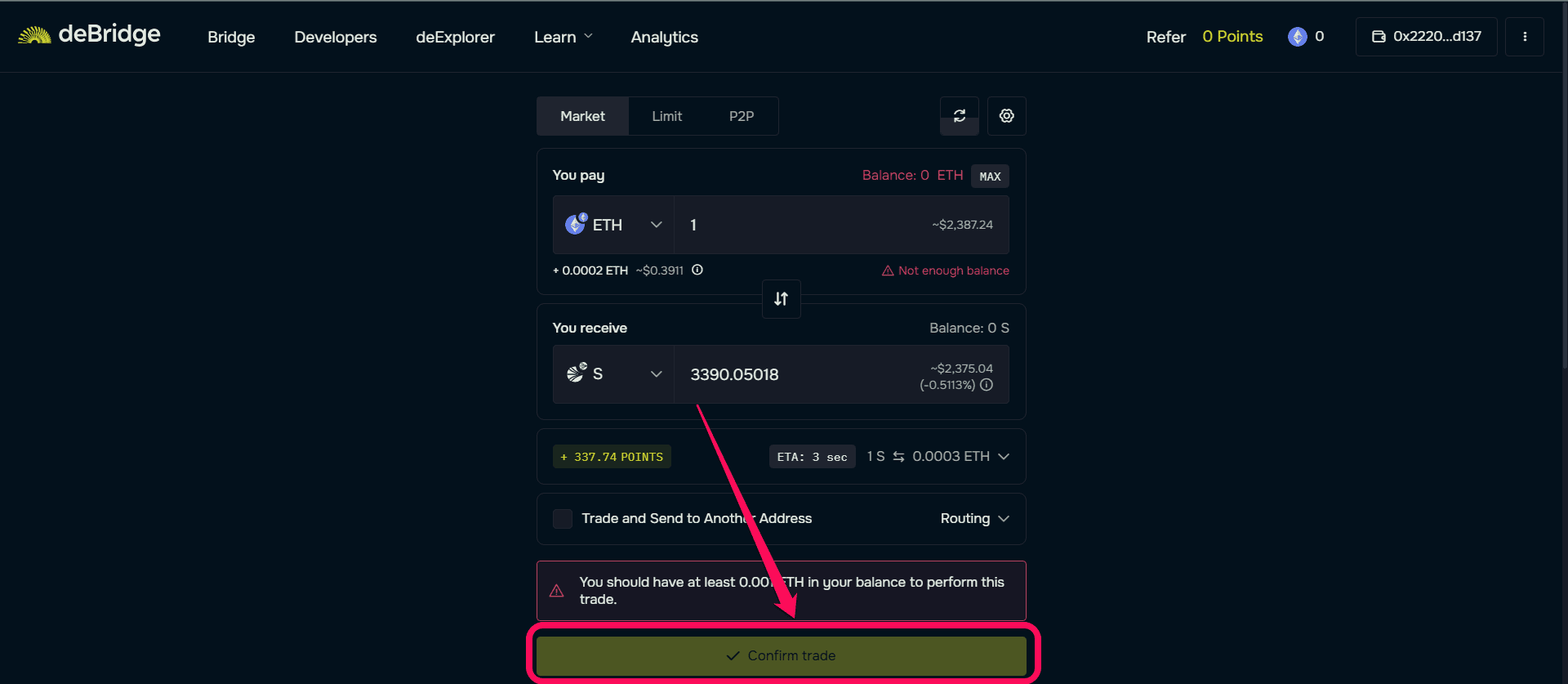Click the Balance: 0 ETH text
The width and height of the screenshot is (1568, 684).
(x=912, y=175)
